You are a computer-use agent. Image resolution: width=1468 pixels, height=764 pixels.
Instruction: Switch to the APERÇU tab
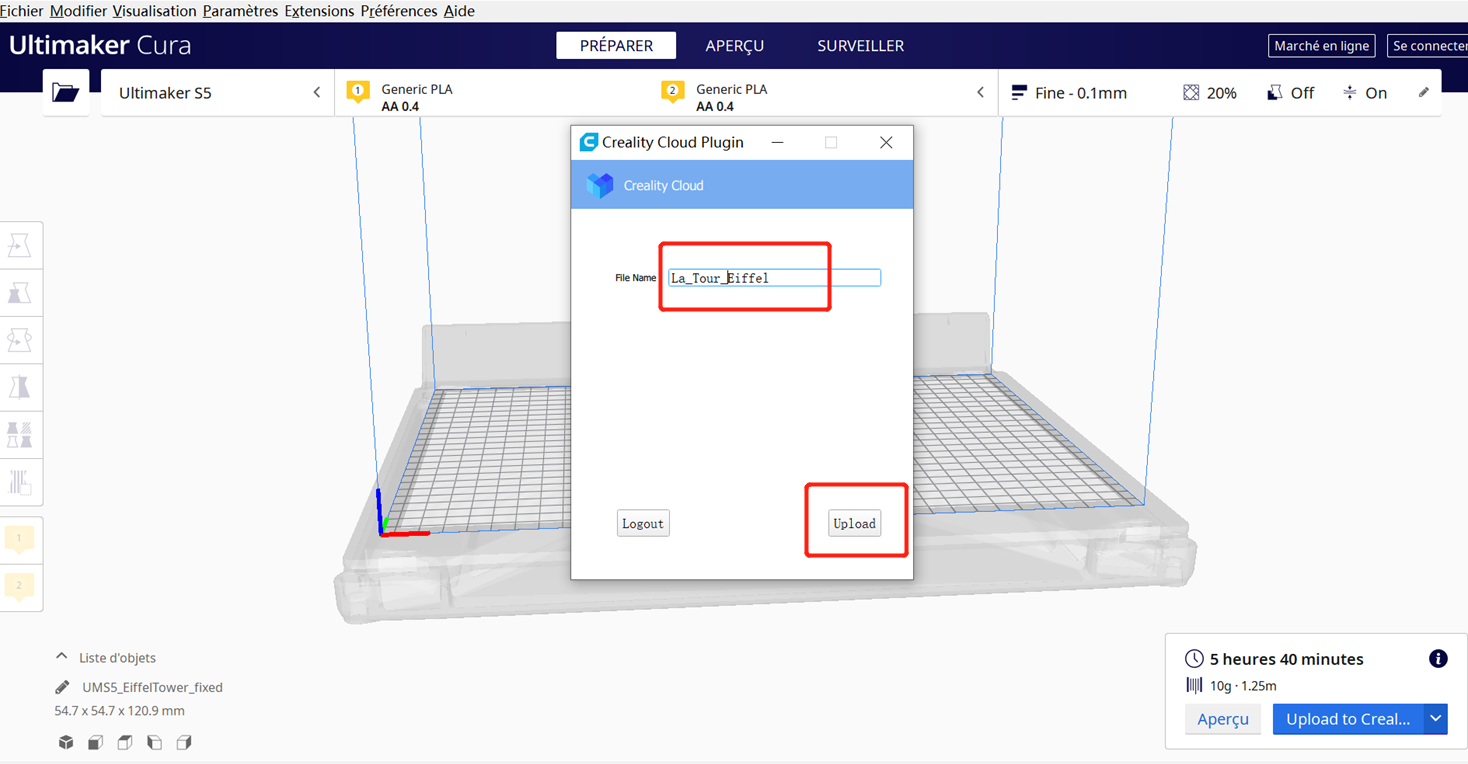(x=735, y=45)
